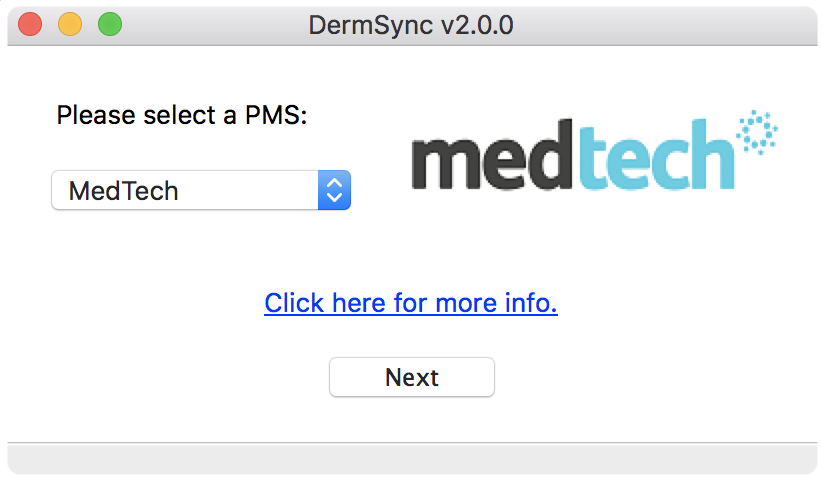
Task: Minimize DermSync using the yellow button
Action: tap(70, 25)
